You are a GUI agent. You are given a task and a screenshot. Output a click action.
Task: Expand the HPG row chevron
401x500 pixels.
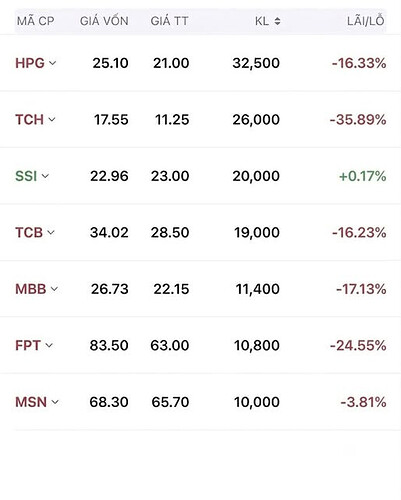[x=52, y=63]
